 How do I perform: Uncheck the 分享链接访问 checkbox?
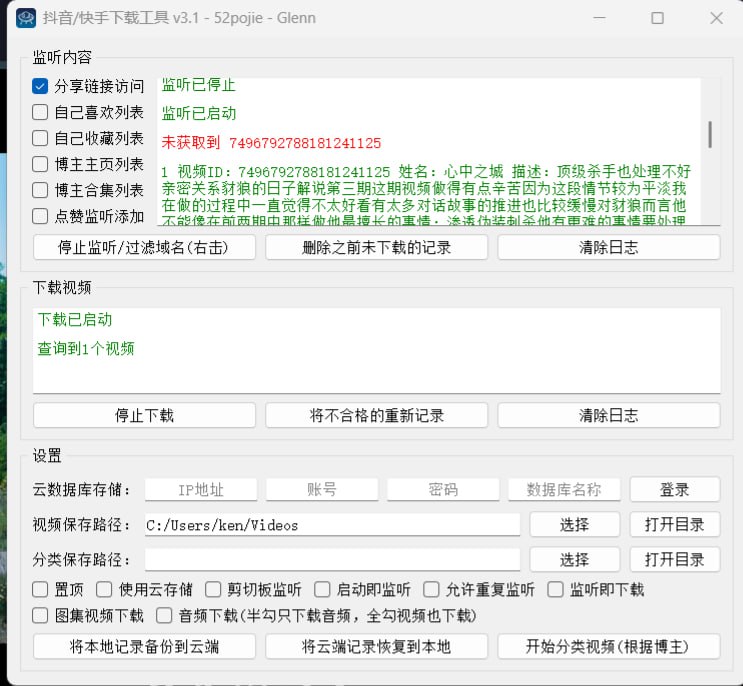coord(41,86)
